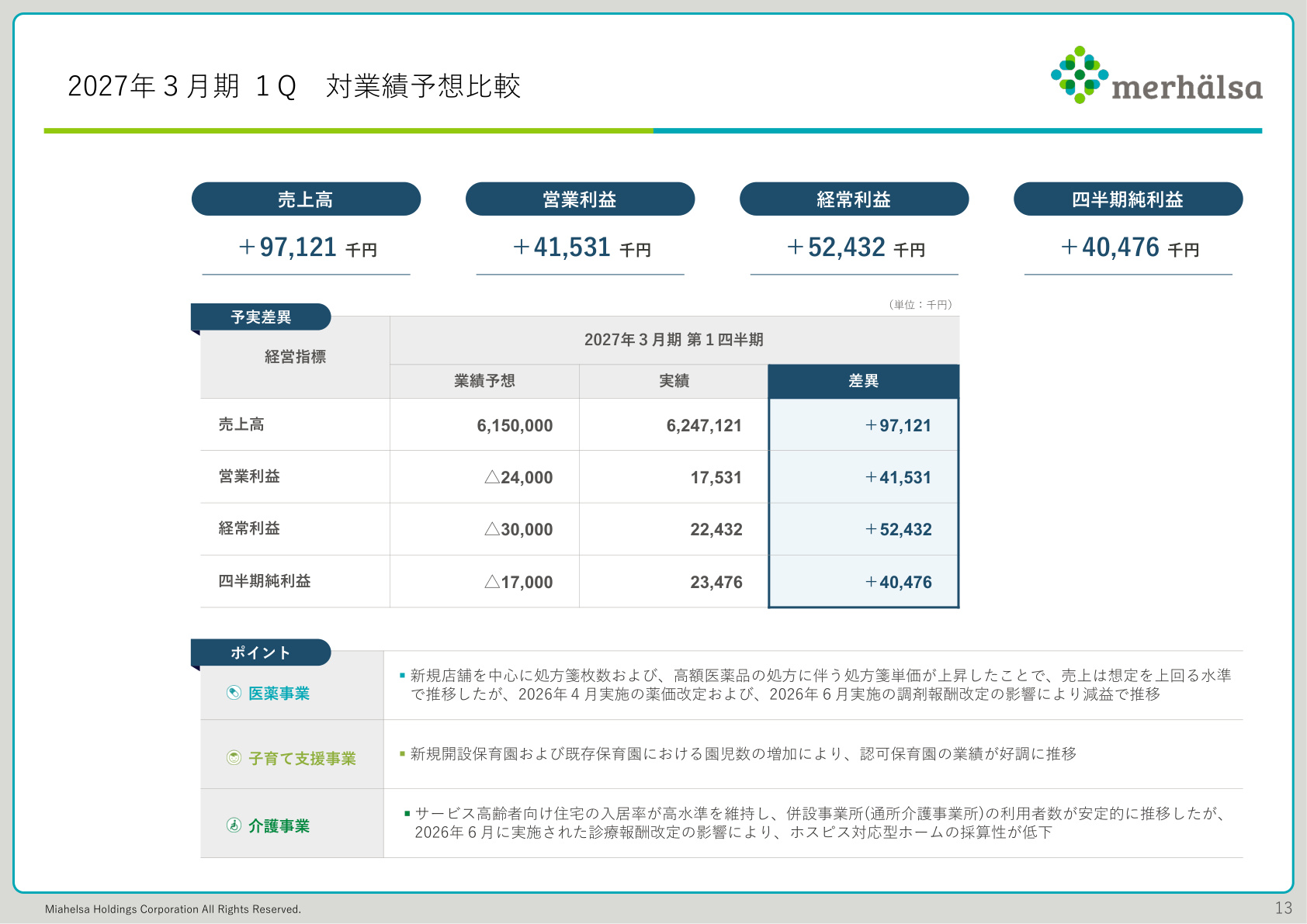
Task: Select the 四半期純利益 summary header pill
Action: (x=1128, y=199)
